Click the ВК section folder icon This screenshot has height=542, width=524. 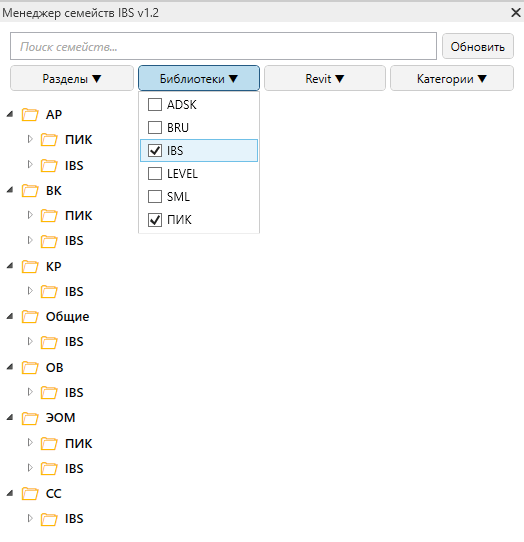(30, 190)
